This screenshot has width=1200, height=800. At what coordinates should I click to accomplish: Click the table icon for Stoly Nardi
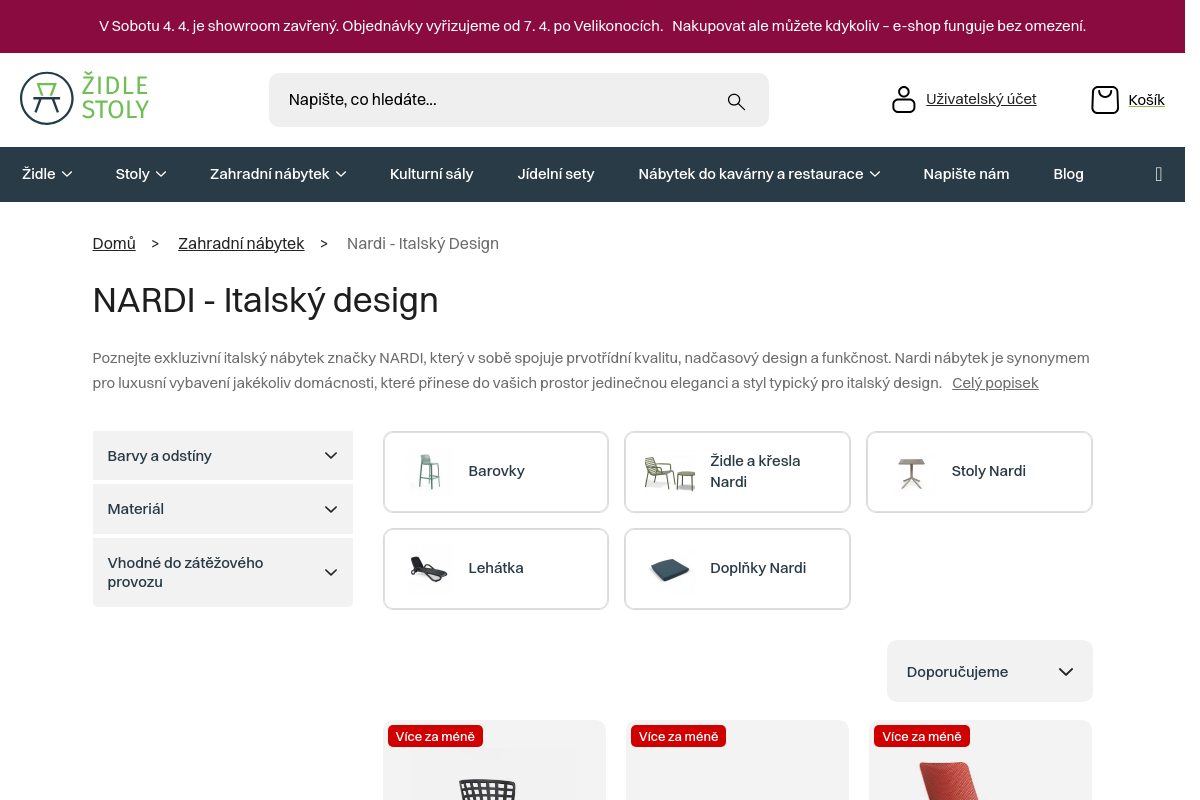coord(911,472)
